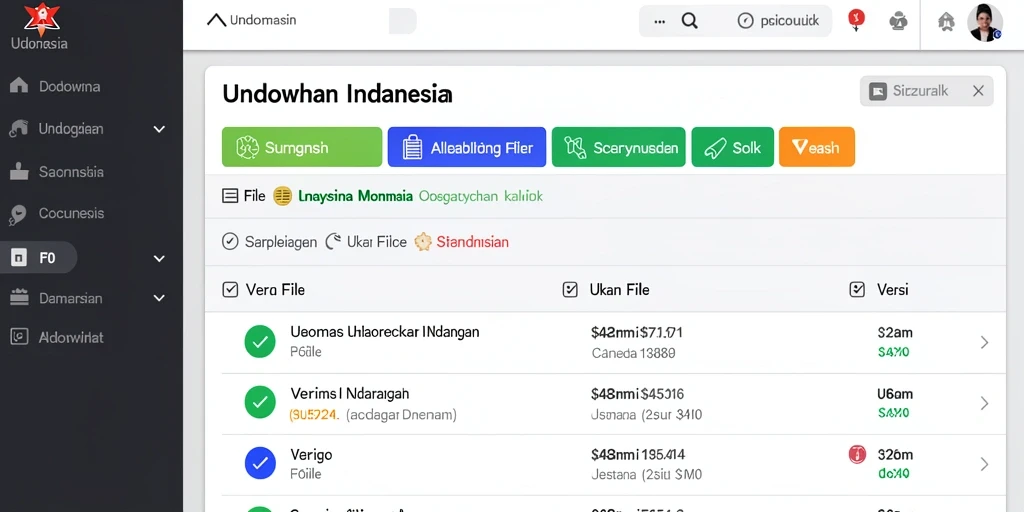Click the gray club-shaped icon in top bar
Screen dimensions: 1024x512
898,22
